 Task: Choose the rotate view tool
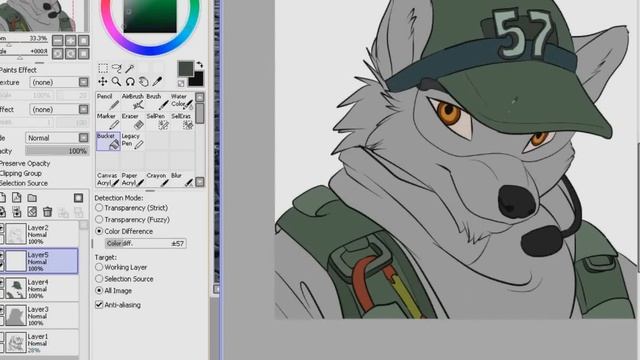130,82
